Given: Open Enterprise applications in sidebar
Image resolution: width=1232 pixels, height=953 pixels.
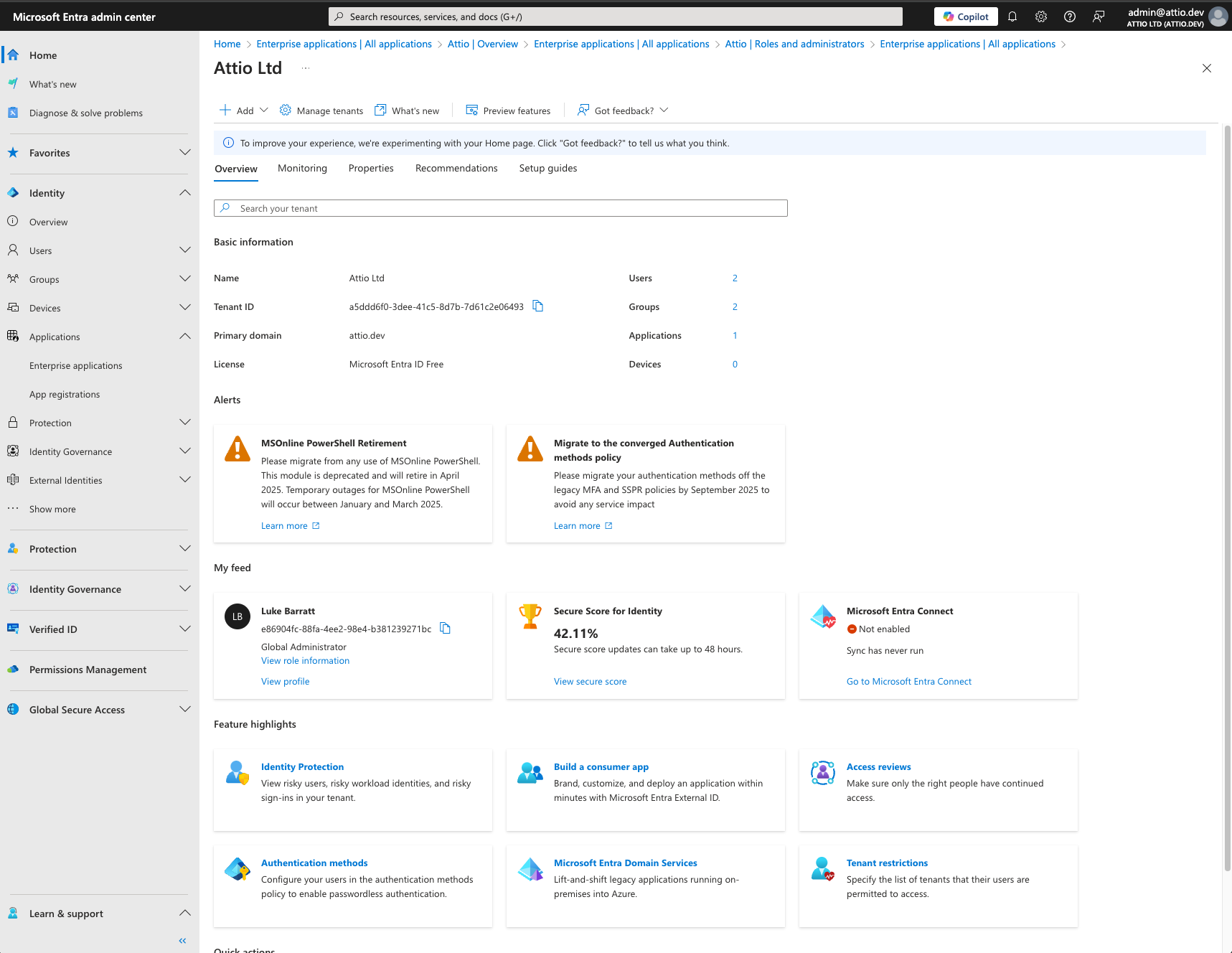Looking at the screenshot, I should tap(76, 365).
